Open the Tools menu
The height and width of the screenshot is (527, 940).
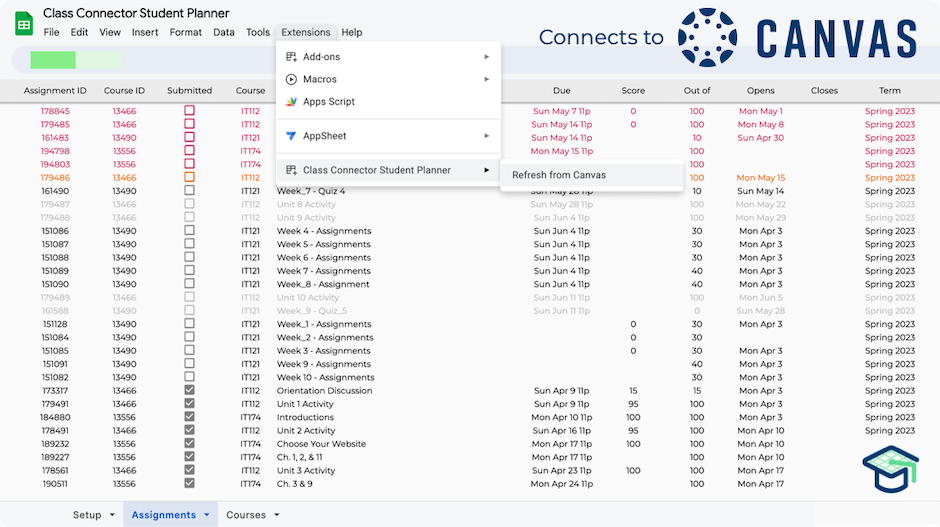tap(258, 32)
